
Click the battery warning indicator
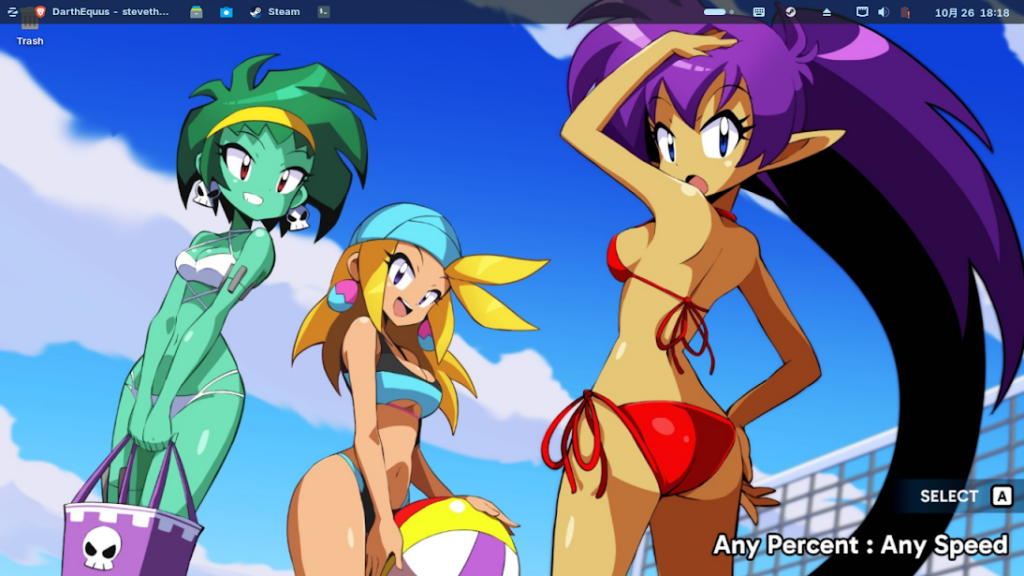tap(905, 12)
